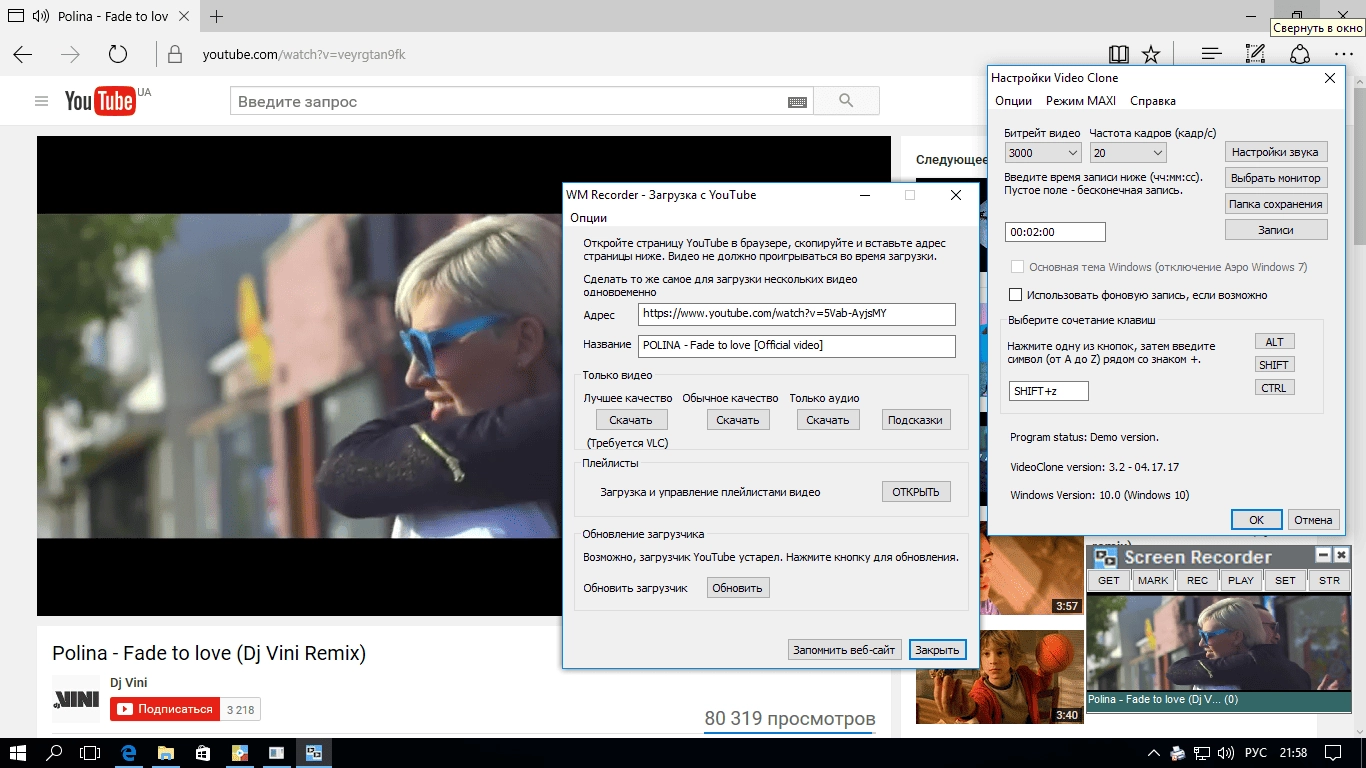The height and width of the screenshot is (768, 1366).
Task: Click Скачать under Обычное качество
Action: (738, 420)
